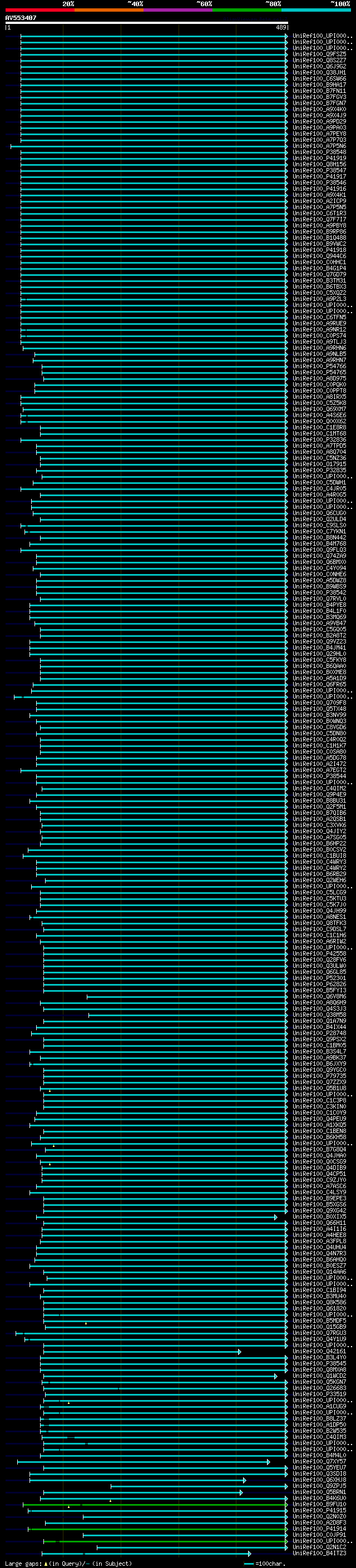Screen dimensions: 356x1568
Task: Select hit label UniRef100_C5XQZ2
Action: click(319, 293)
